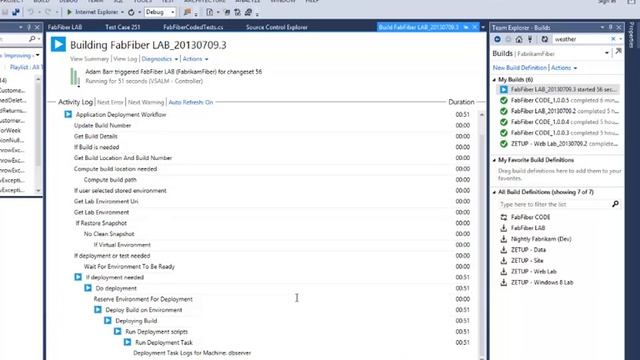The width and height of the screenshot is (640, 360).
Task: Click the Nightly Fabrikam (Dev) definition icon
Action: coord(504,239)
